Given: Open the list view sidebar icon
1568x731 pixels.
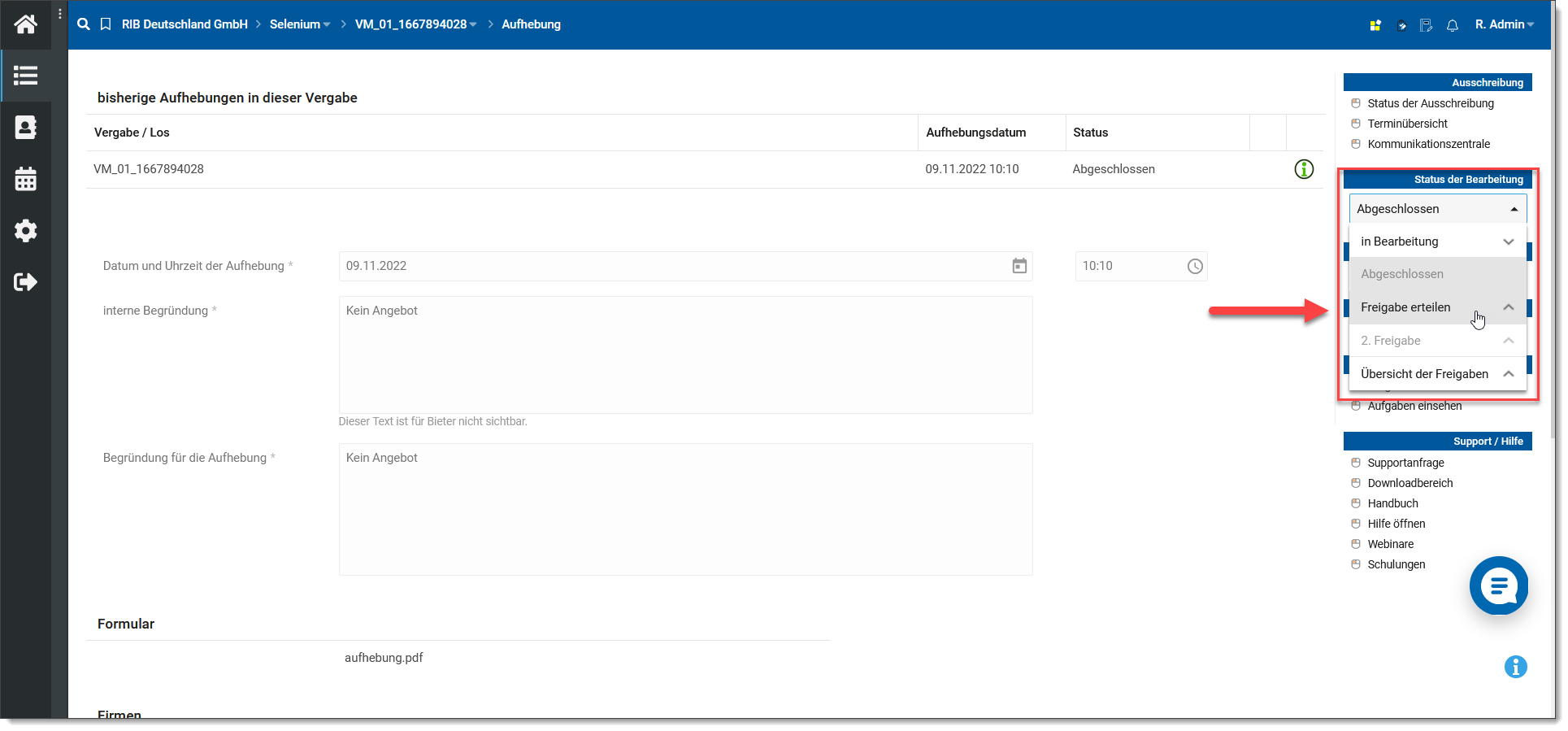Looking at the screenshot, I should click(25, 76).
